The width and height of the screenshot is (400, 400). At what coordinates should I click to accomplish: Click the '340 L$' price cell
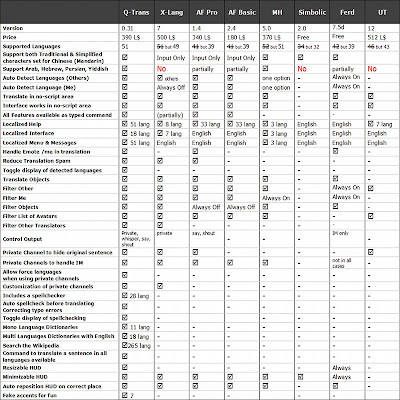point(201,37)
